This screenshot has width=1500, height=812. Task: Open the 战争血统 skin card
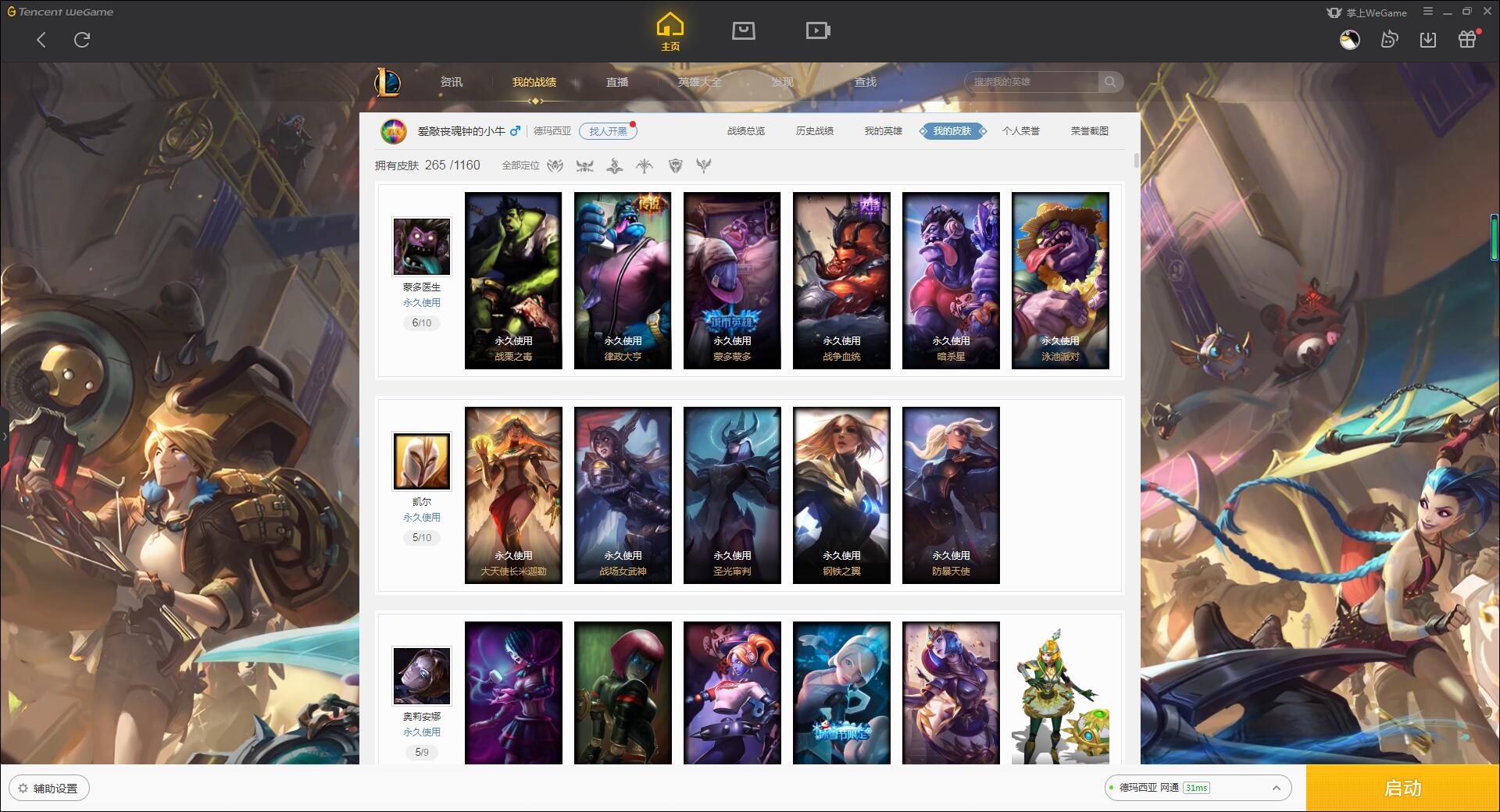click(x=841, y=280)
